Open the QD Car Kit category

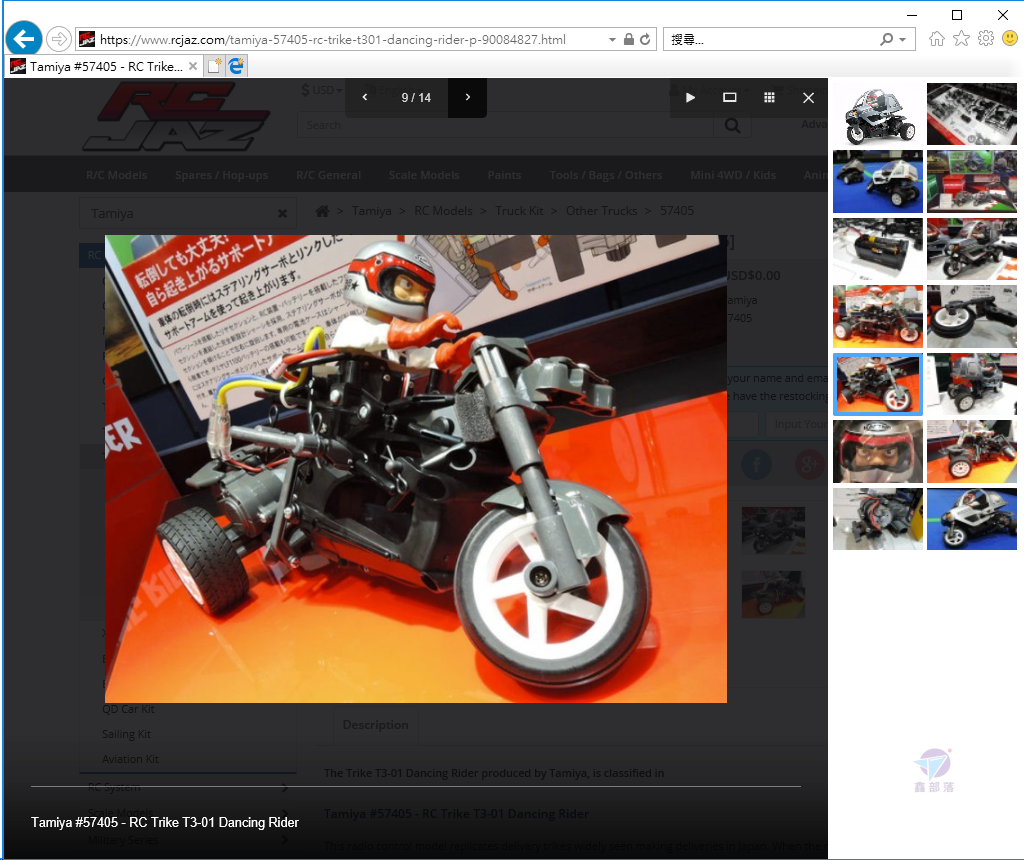(x=128, y=709)
